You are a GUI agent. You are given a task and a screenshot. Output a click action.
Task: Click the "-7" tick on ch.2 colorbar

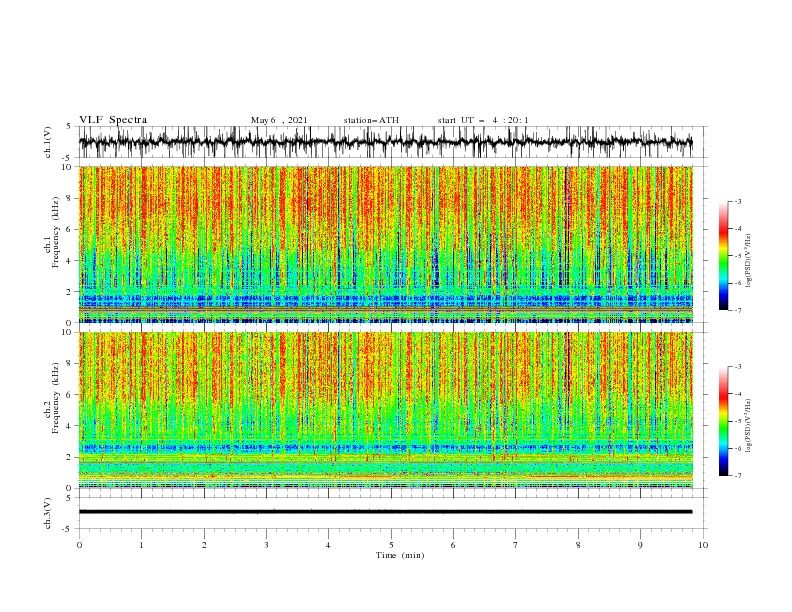[x=738, y=476]
